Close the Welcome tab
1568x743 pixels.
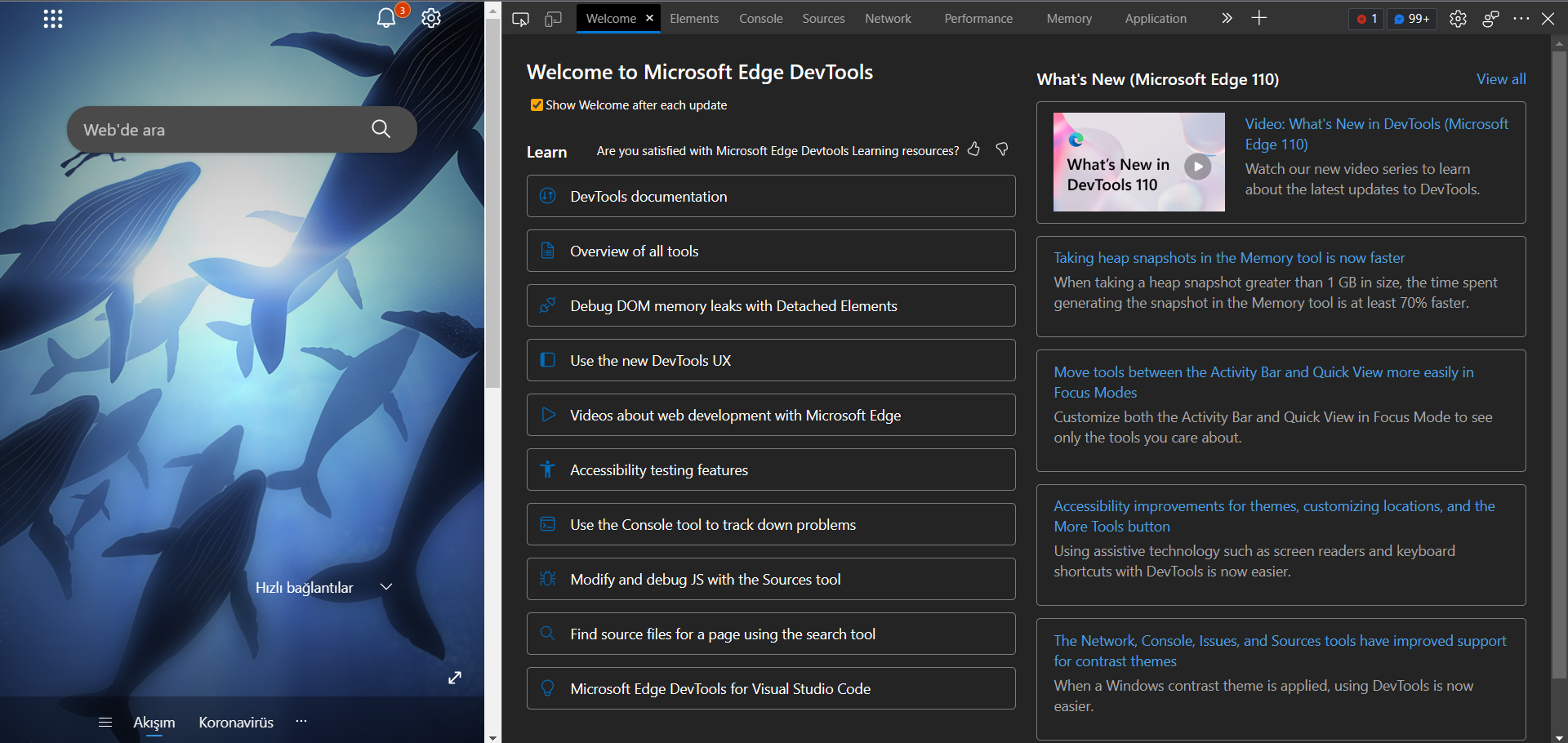coord(650,18)
